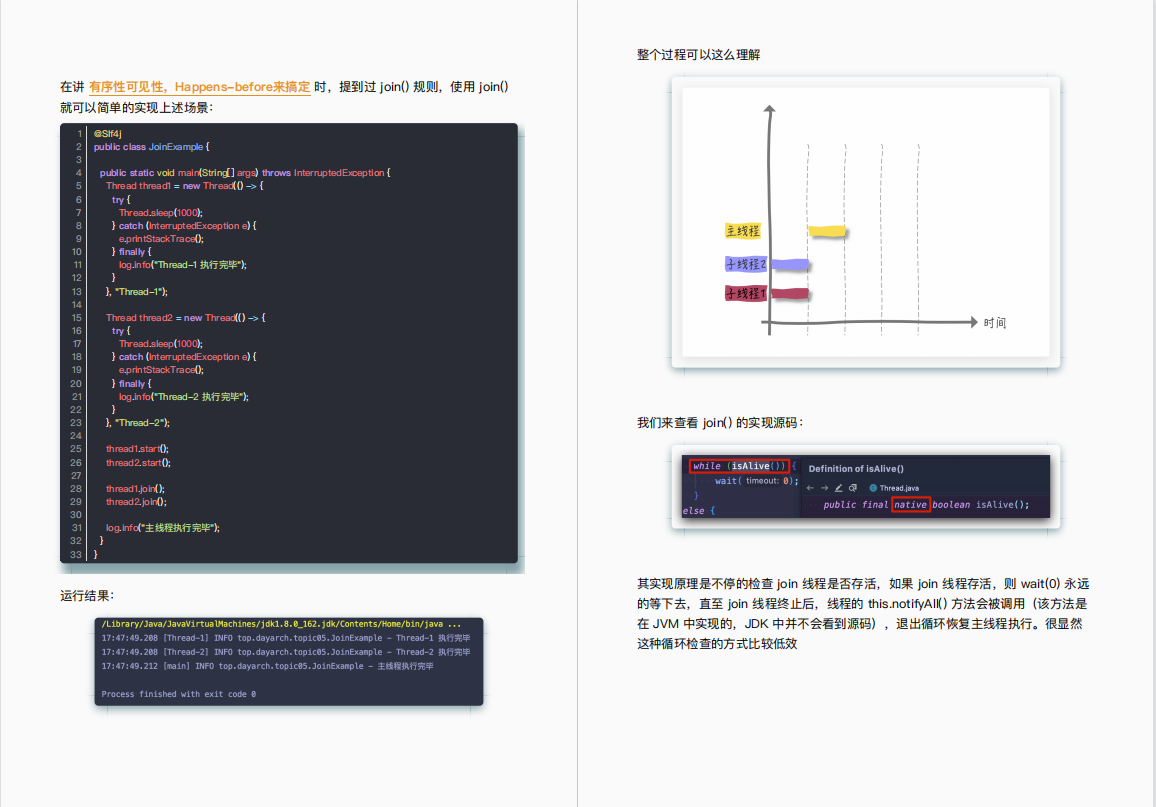Viewport: 1156px width, 807px height.
Task: Click the log.info '主线程执行完毕' code line
Action: [x=162, y=528]
